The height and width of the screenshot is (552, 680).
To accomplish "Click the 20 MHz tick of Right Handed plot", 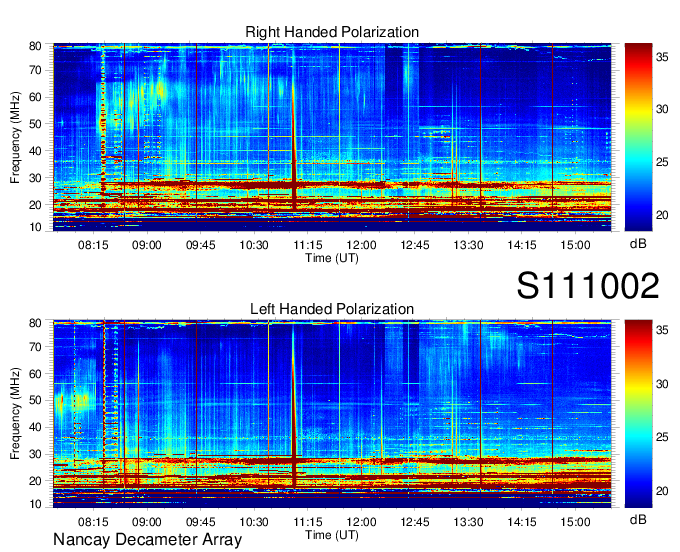I will [35, 205].
